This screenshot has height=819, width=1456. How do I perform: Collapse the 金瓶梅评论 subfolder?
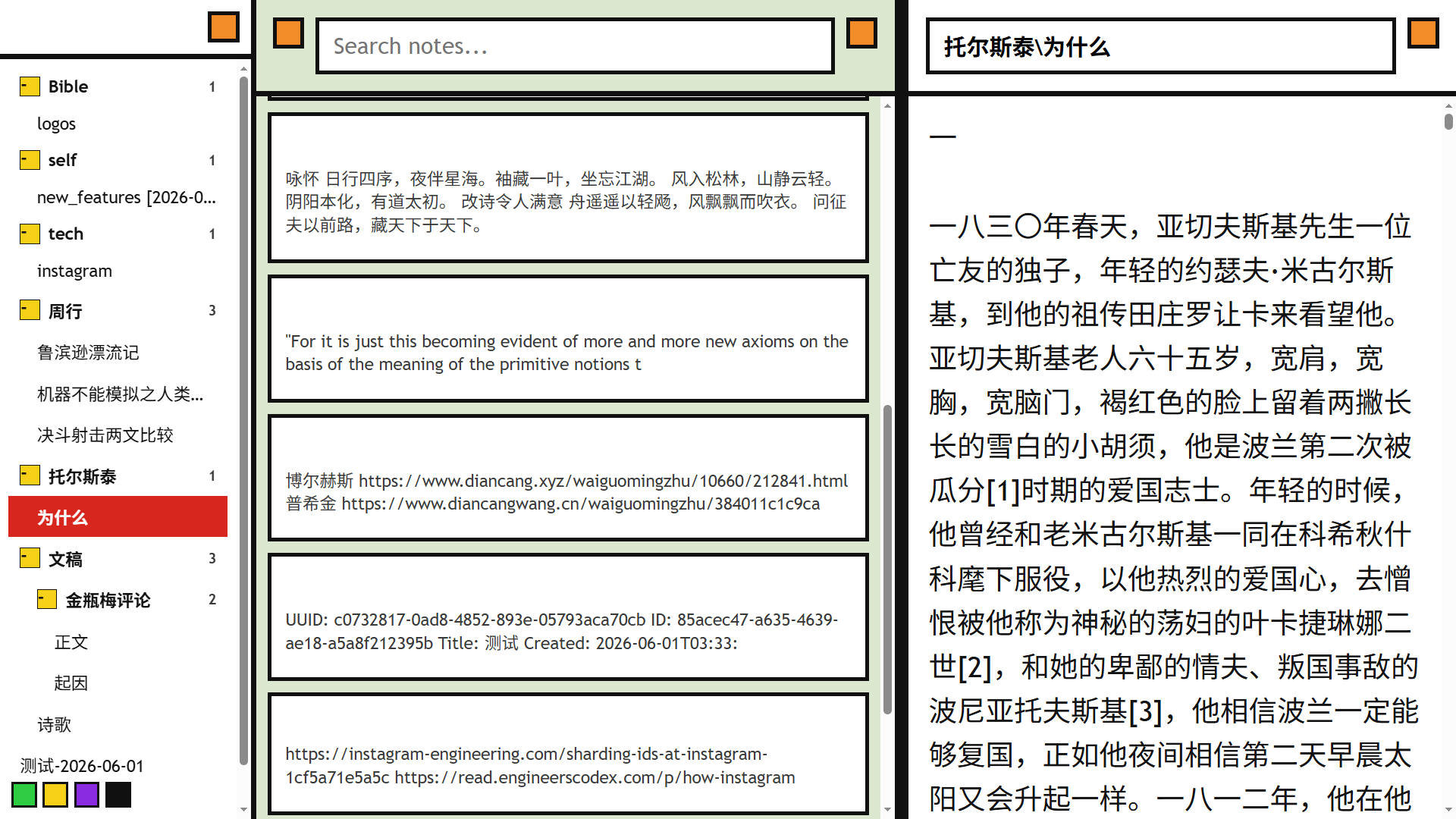click(x=46, y=599)
